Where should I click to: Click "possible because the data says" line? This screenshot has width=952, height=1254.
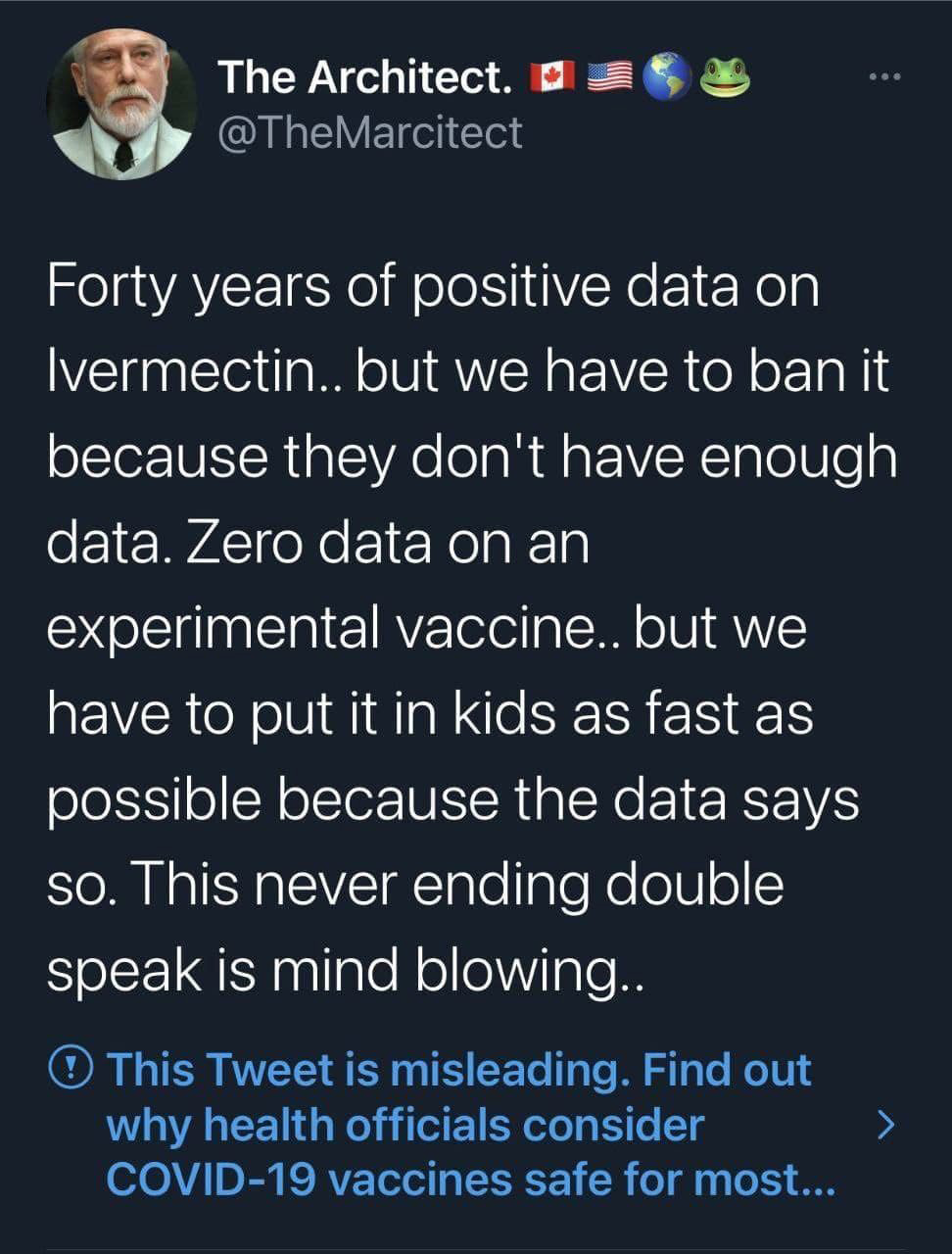[x=452, y=798]
